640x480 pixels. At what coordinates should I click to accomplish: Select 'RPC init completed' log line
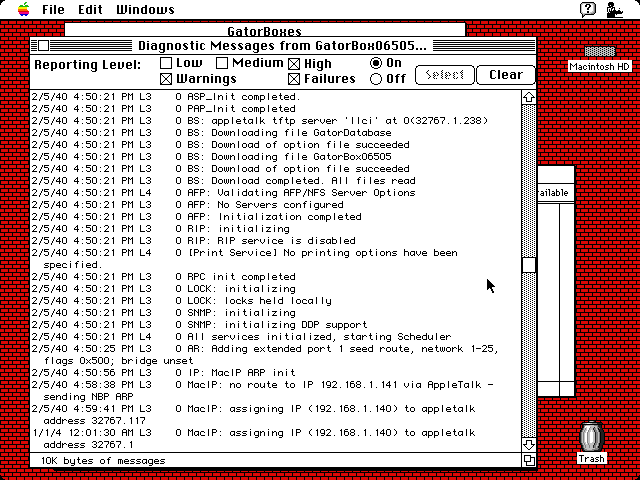click(276, 277)
